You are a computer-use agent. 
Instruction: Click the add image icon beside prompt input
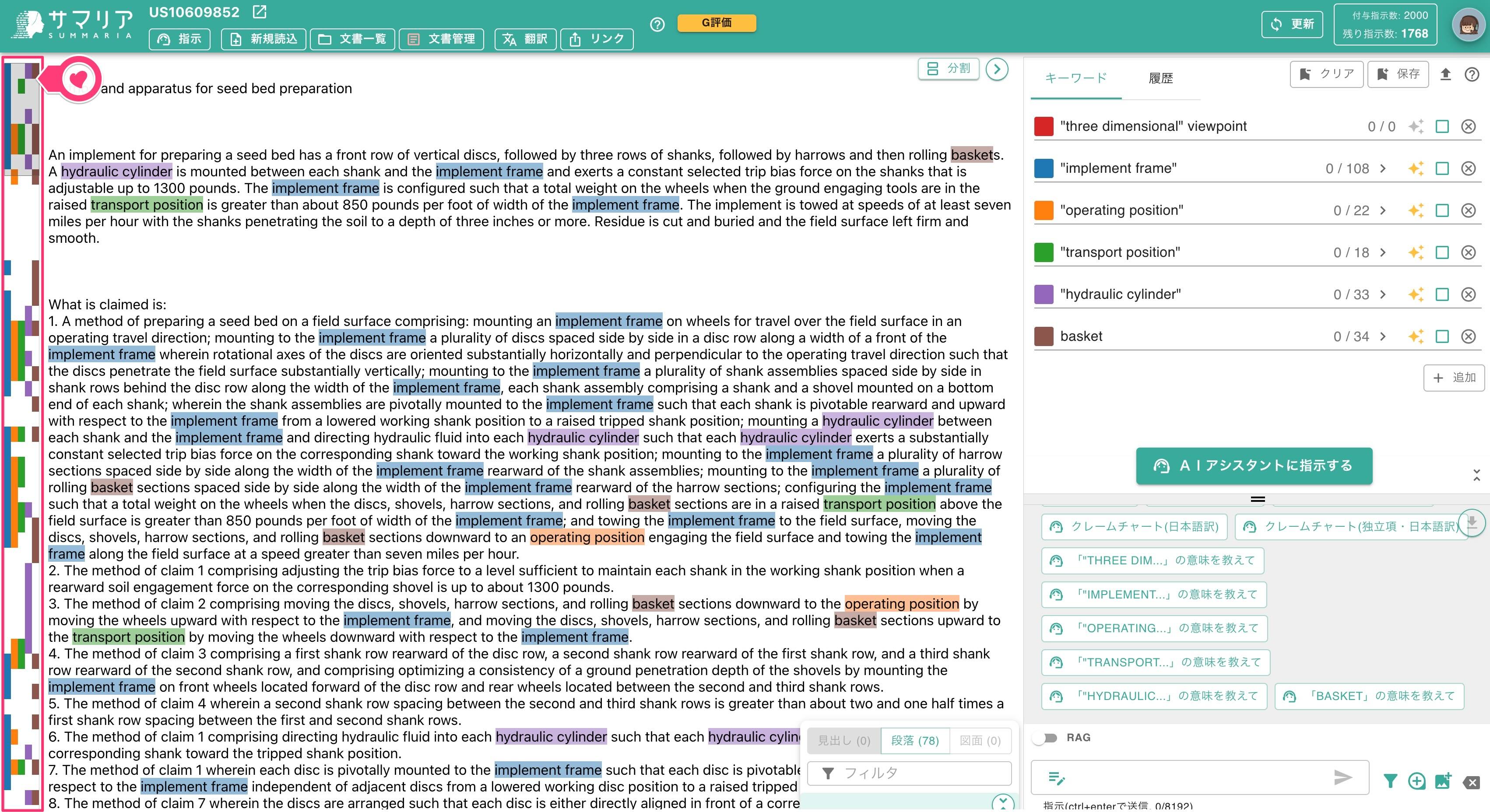pyautogui.click(x=1443, y=781)
